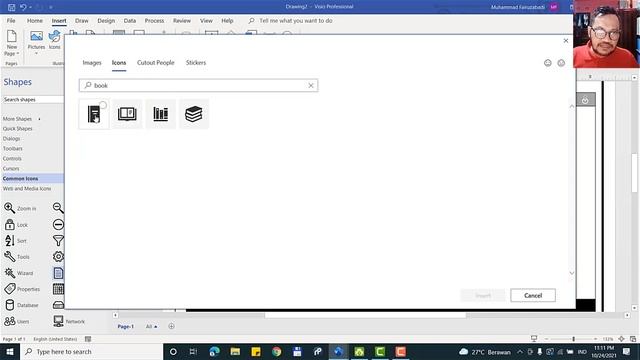
Task: Click the Windows Start button
Action: [10, 351]
